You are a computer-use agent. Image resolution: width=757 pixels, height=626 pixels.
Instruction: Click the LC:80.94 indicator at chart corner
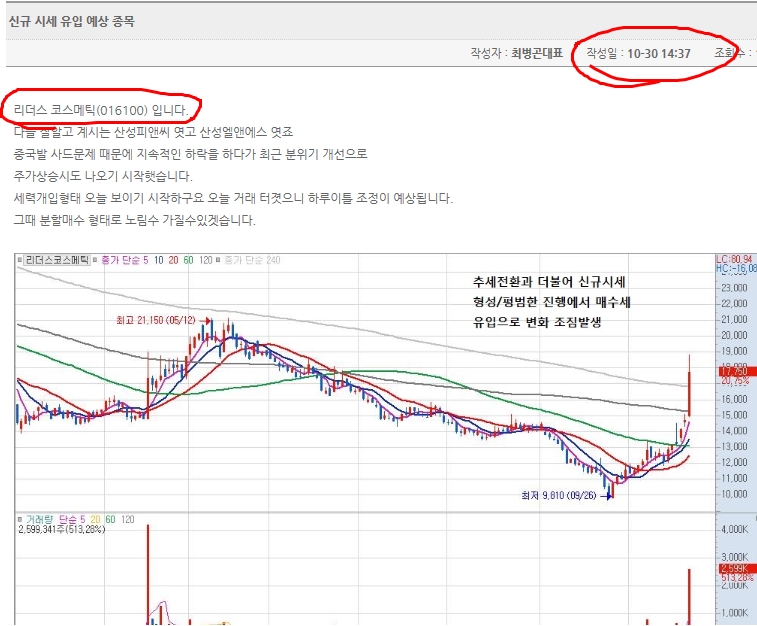tap(734, 259)
